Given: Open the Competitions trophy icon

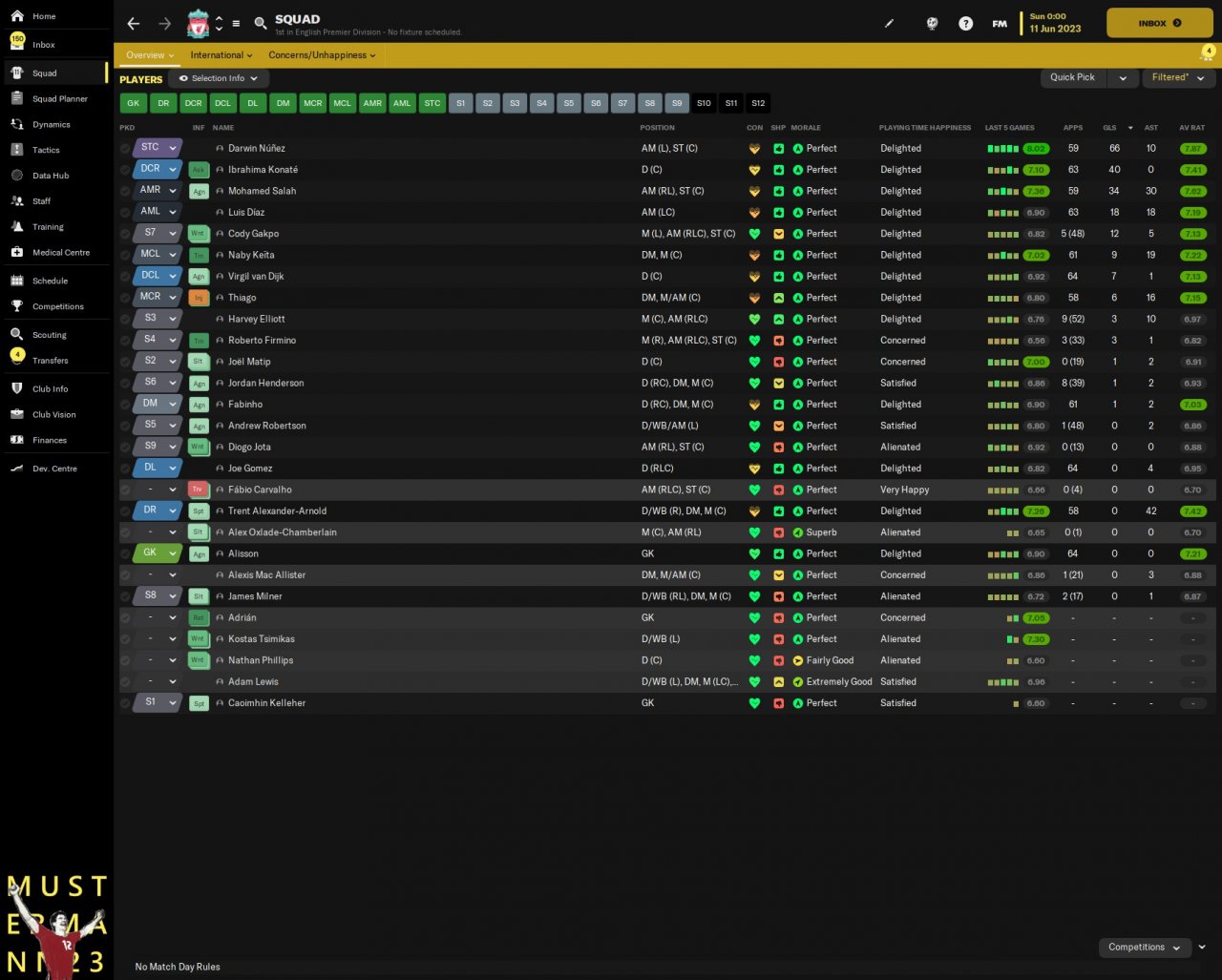Looking at the screenshot, I should [17, 306].
